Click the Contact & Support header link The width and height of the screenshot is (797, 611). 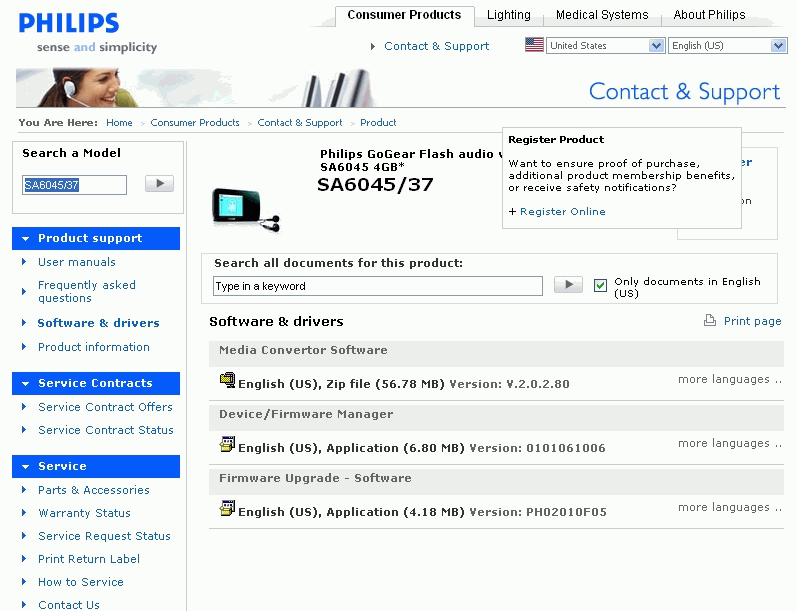[x=437, y=46]
